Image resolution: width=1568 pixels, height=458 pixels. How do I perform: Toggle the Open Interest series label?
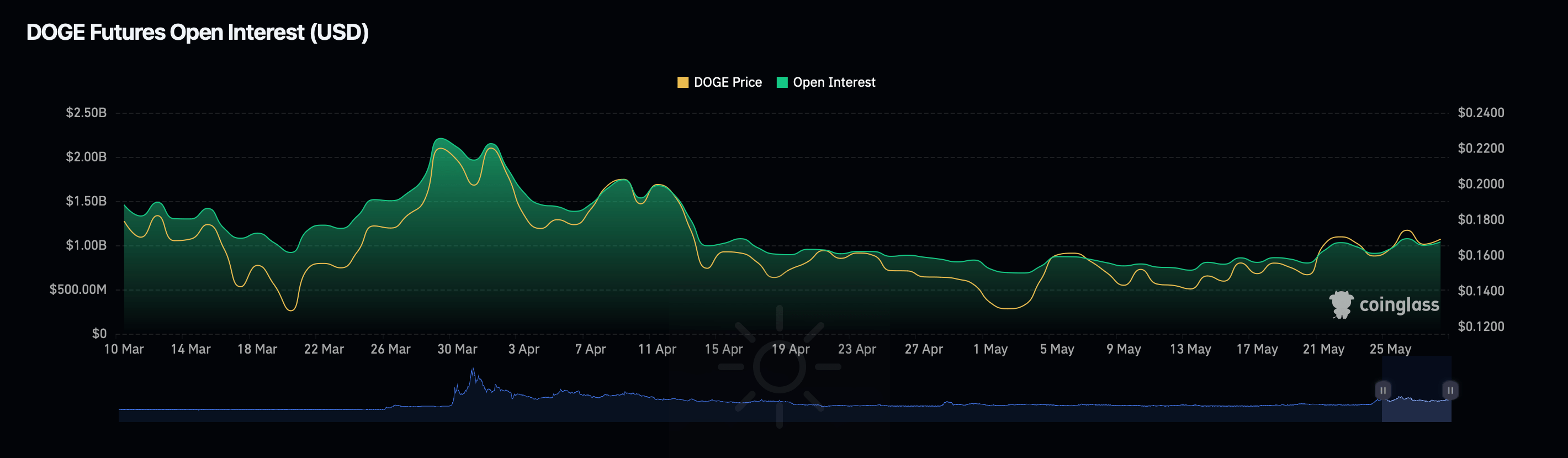(x=834, y=82)
